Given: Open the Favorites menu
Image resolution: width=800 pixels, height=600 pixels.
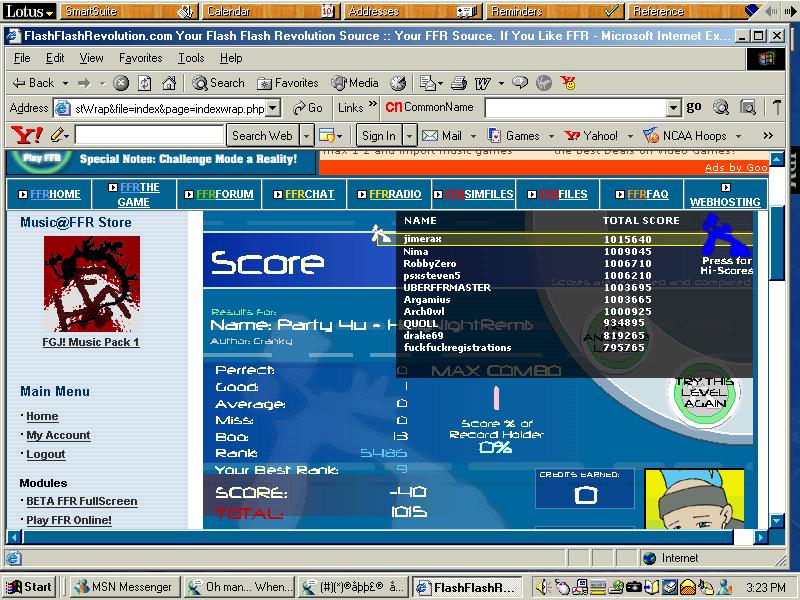Looking at the screenshot, I should 140,58.
